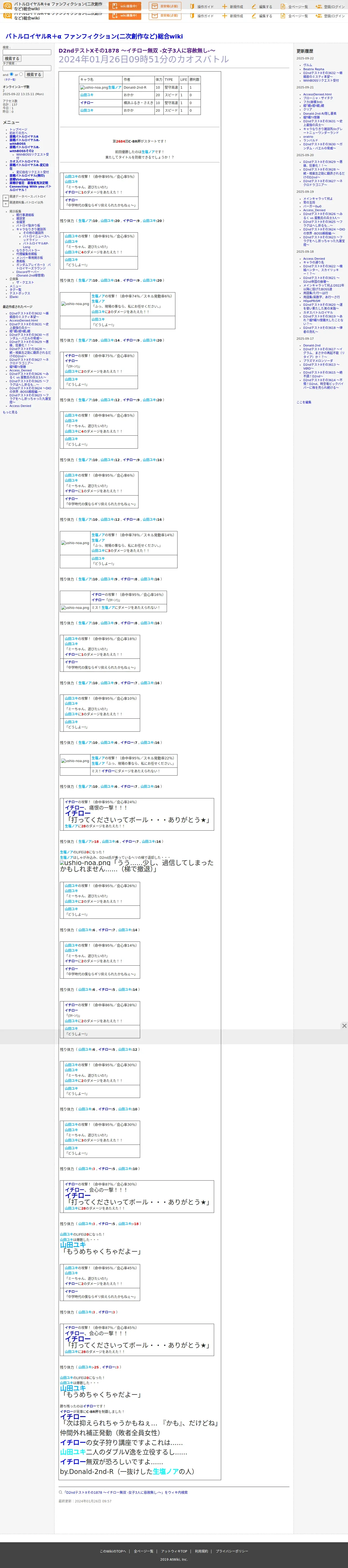Open なりきりバトラー link
348x1568 pixels.
click(x=28, y=250)
